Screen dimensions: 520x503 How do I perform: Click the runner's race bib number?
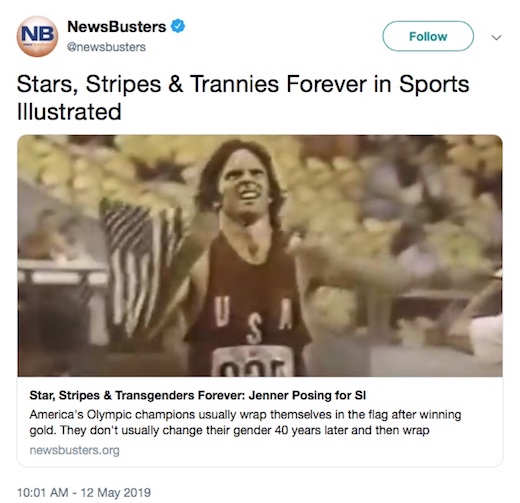pyautogui.click(x=253, y=362)
